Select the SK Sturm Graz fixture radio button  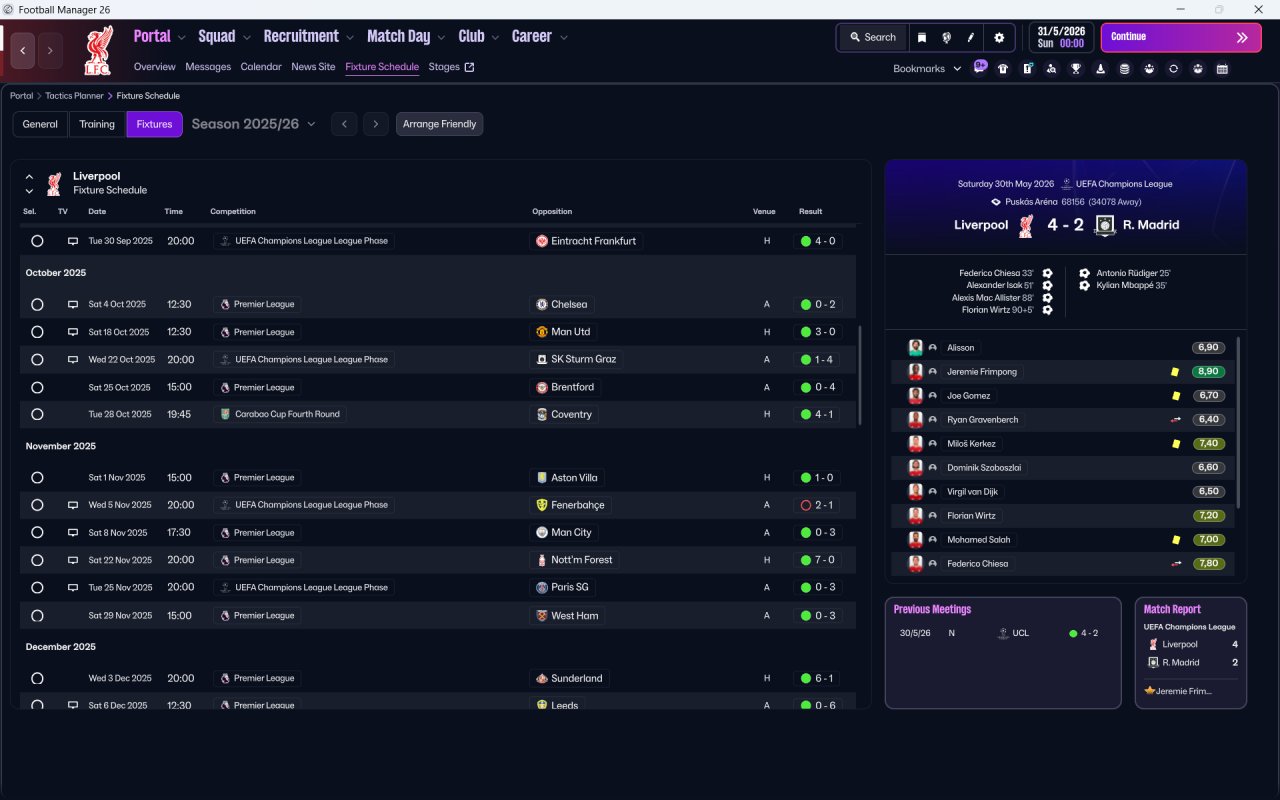(x=37, y=359)
